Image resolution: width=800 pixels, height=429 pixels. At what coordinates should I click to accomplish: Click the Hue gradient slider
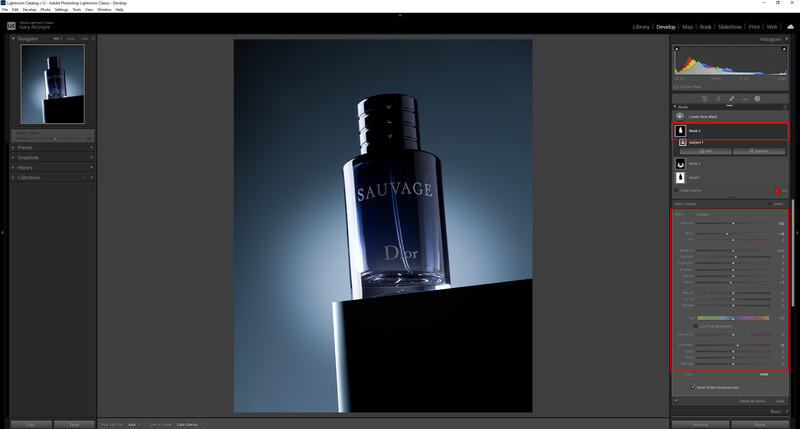coord(733,318)
